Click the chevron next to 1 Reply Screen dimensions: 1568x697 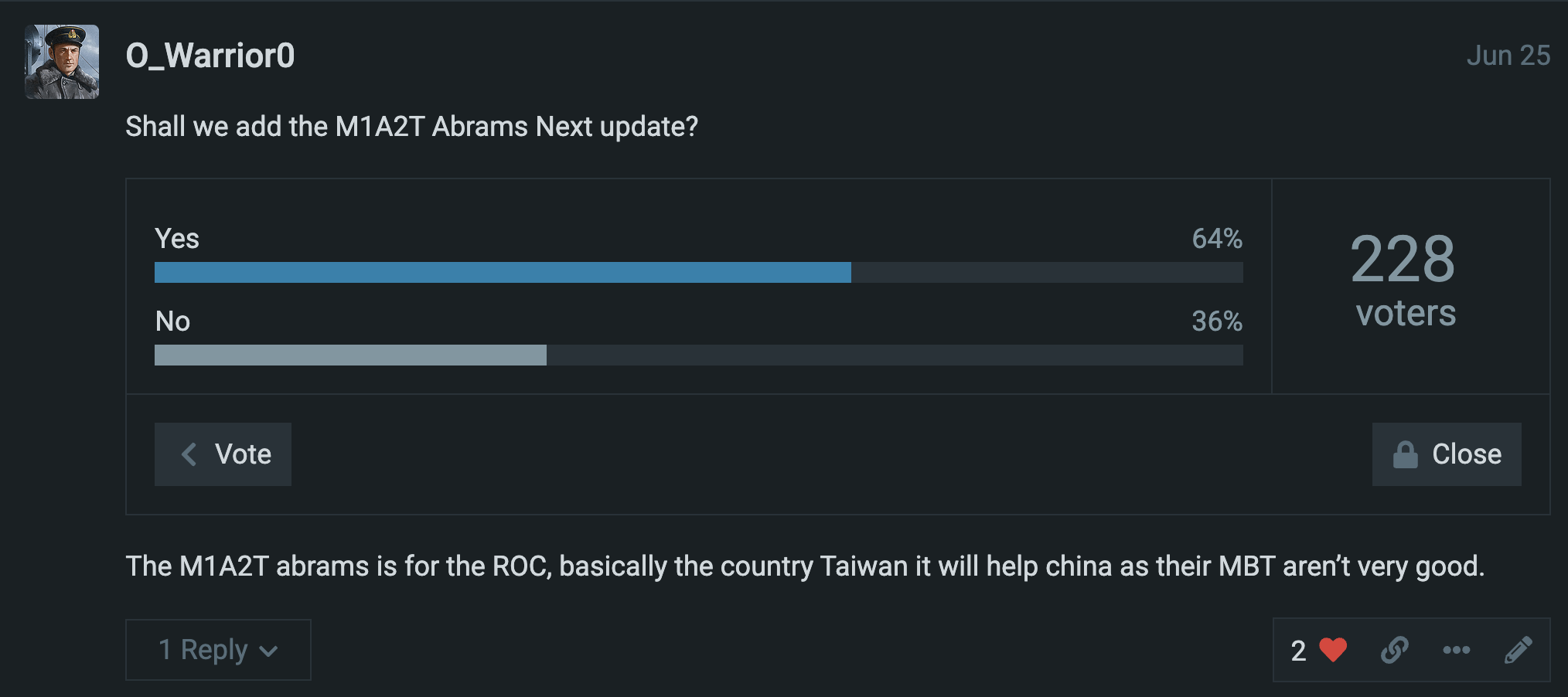(268, 651)
